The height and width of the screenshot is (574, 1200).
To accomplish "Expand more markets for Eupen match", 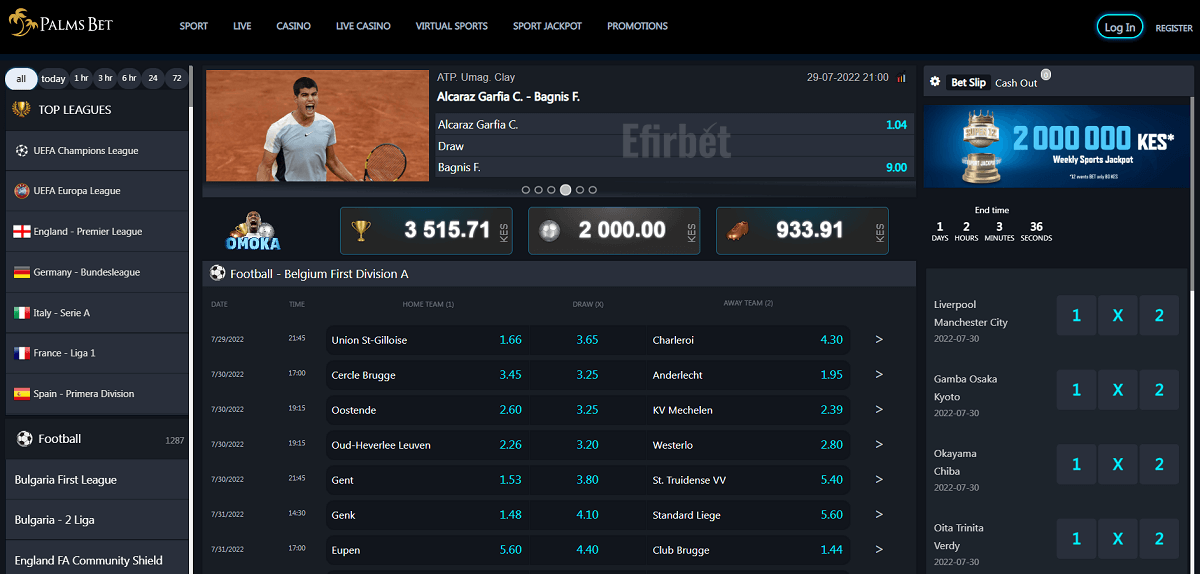I will tap(879, 550).
